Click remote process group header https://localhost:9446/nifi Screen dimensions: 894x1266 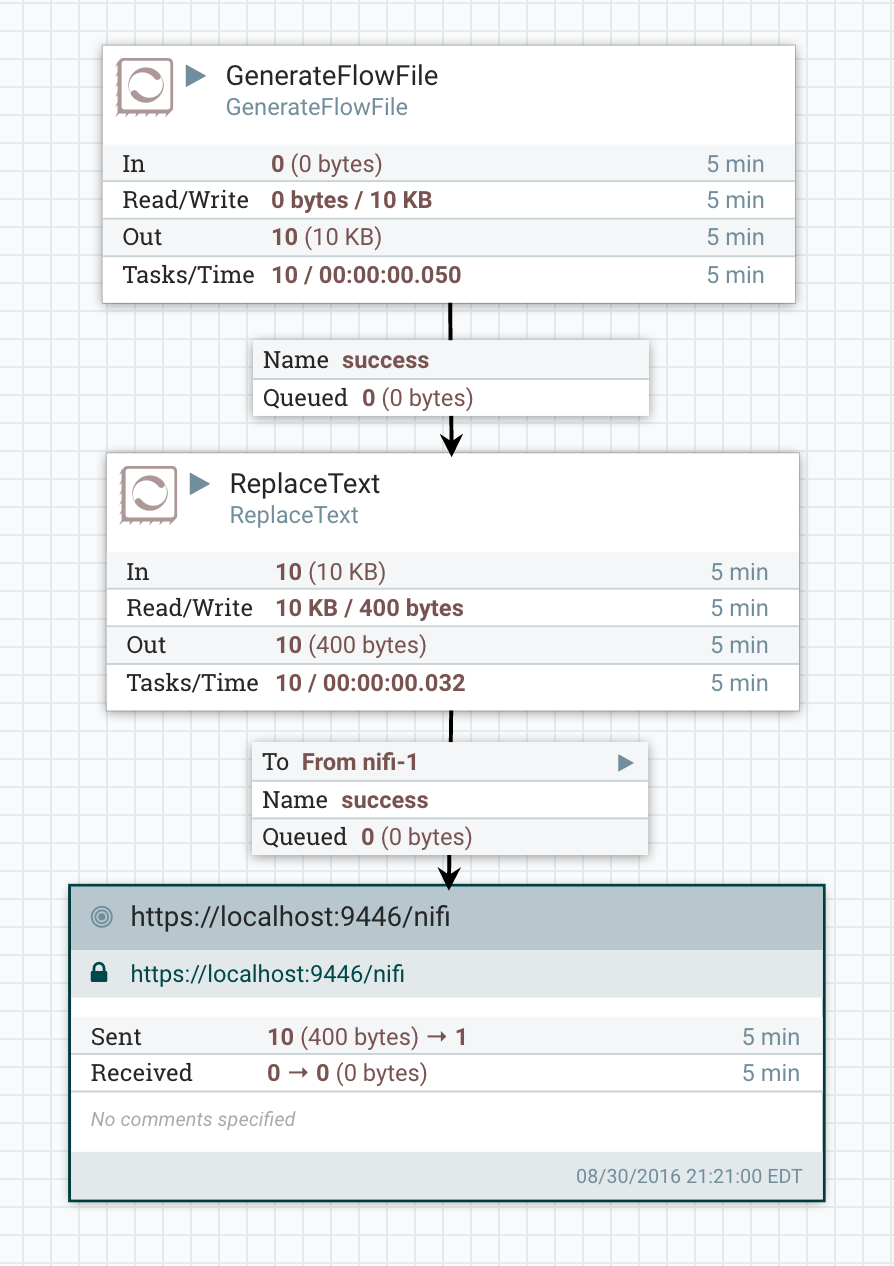coord(290,917)
